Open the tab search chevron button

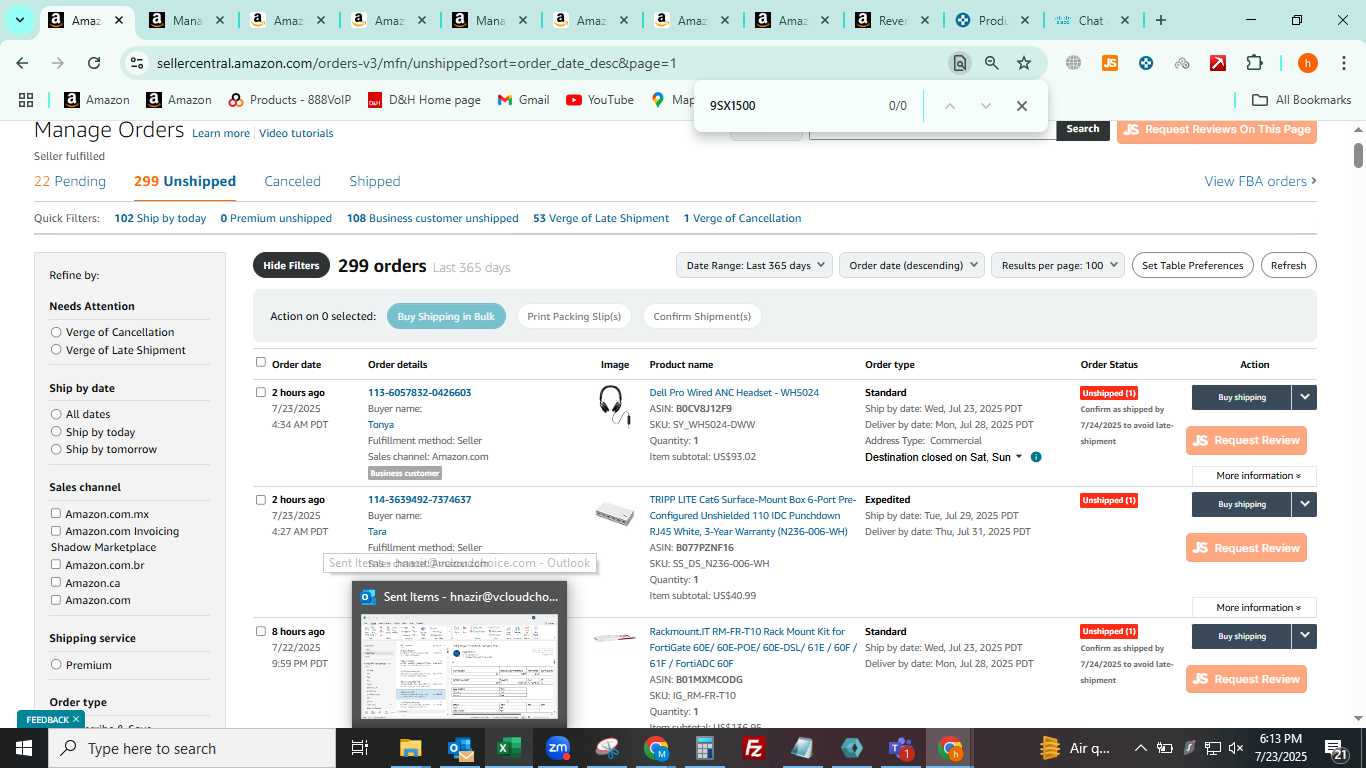click(19, 20)
